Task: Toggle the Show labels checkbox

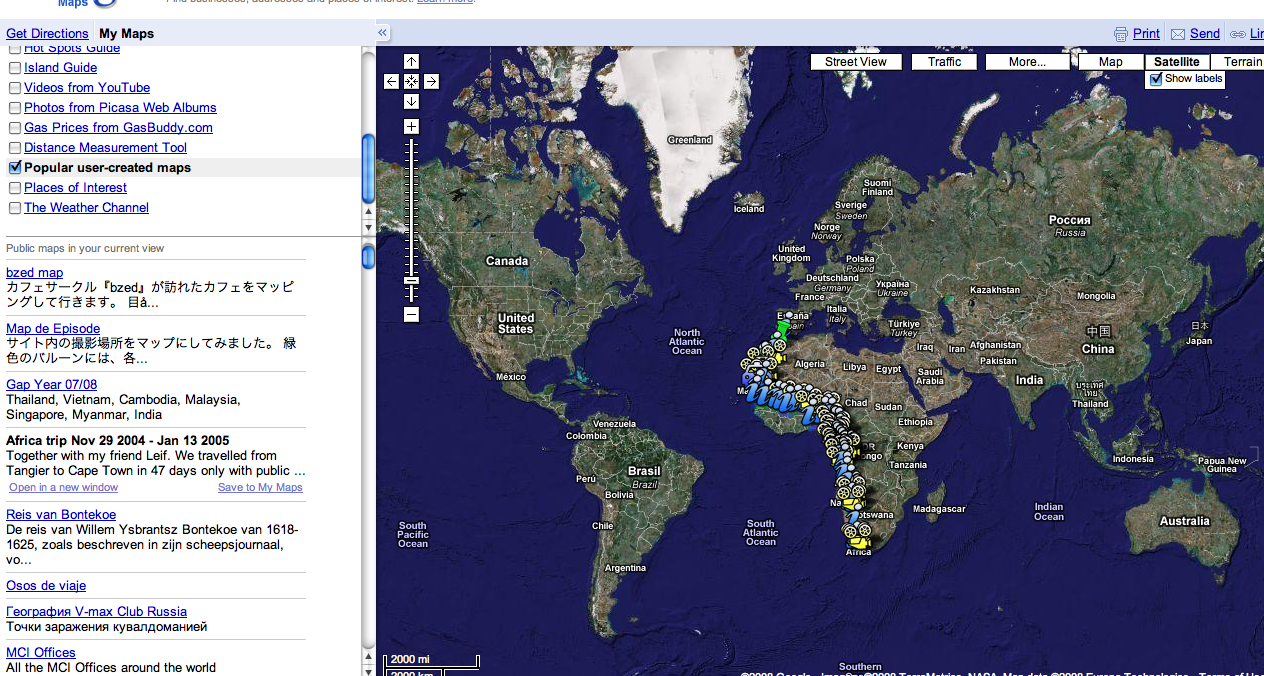Action: tap(1157, 79)
